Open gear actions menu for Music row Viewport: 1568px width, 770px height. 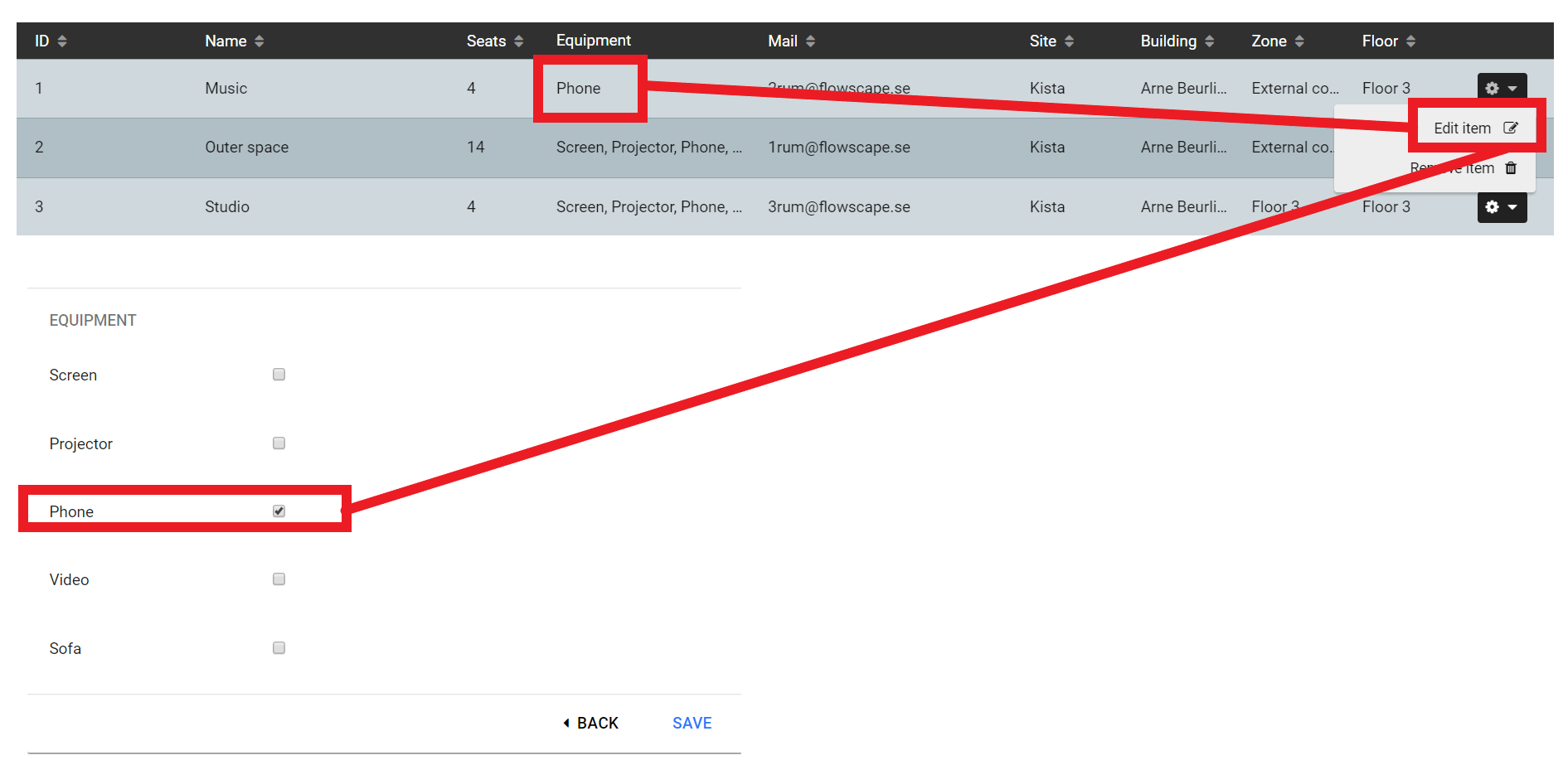coord(1502,87)
